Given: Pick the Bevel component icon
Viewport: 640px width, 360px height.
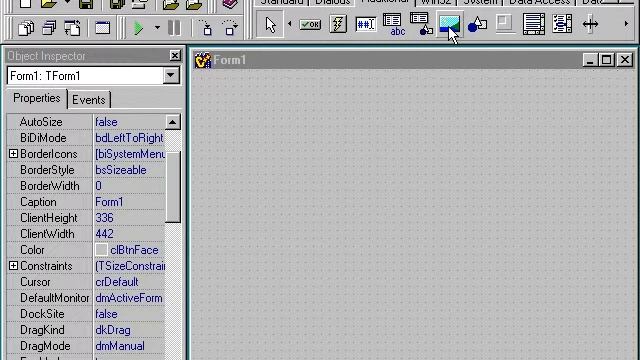Looking at the screenshot, I should [x=505, y=24].
